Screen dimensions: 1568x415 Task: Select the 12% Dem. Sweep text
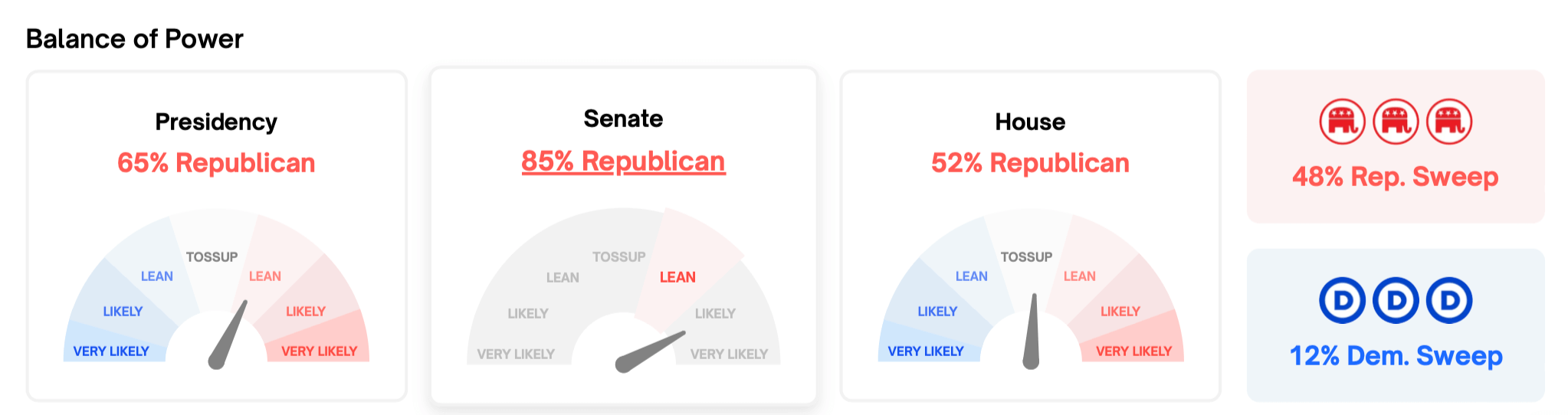(1396, 356)
